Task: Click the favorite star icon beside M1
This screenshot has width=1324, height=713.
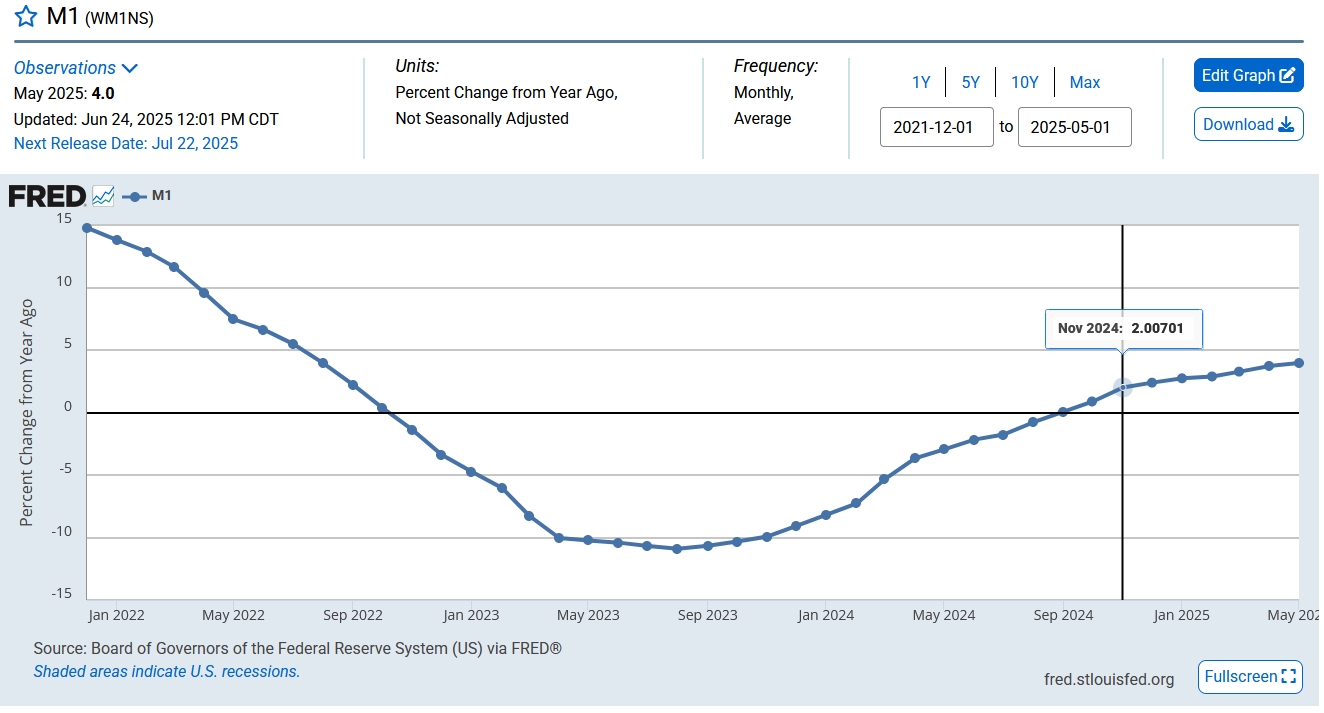Action: pos(26,17)
